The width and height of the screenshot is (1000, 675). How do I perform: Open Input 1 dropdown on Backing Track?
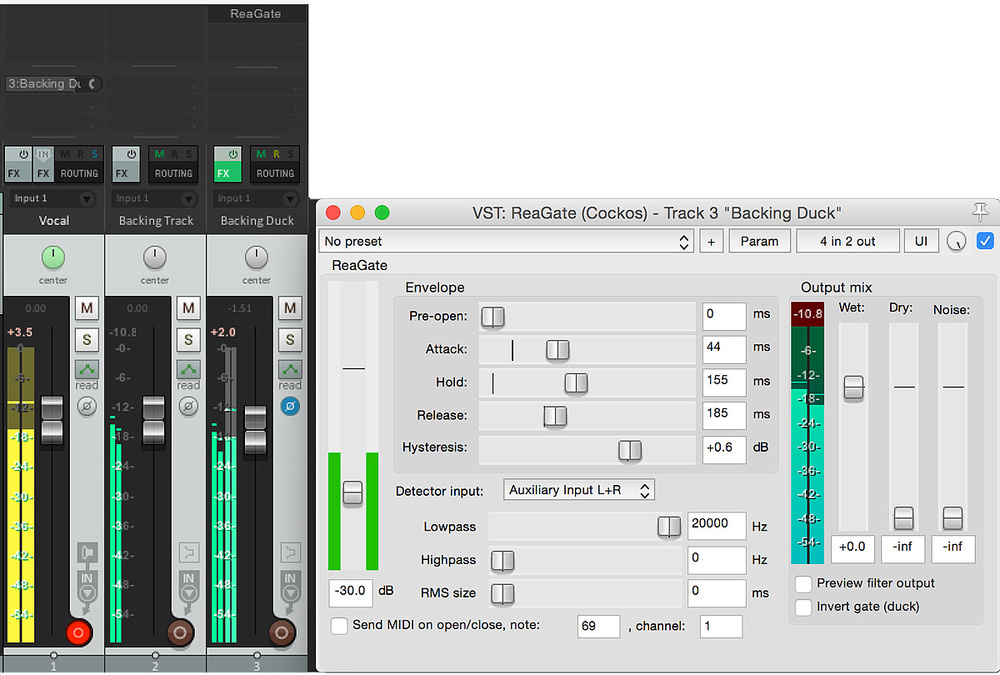tap(154, 198)
